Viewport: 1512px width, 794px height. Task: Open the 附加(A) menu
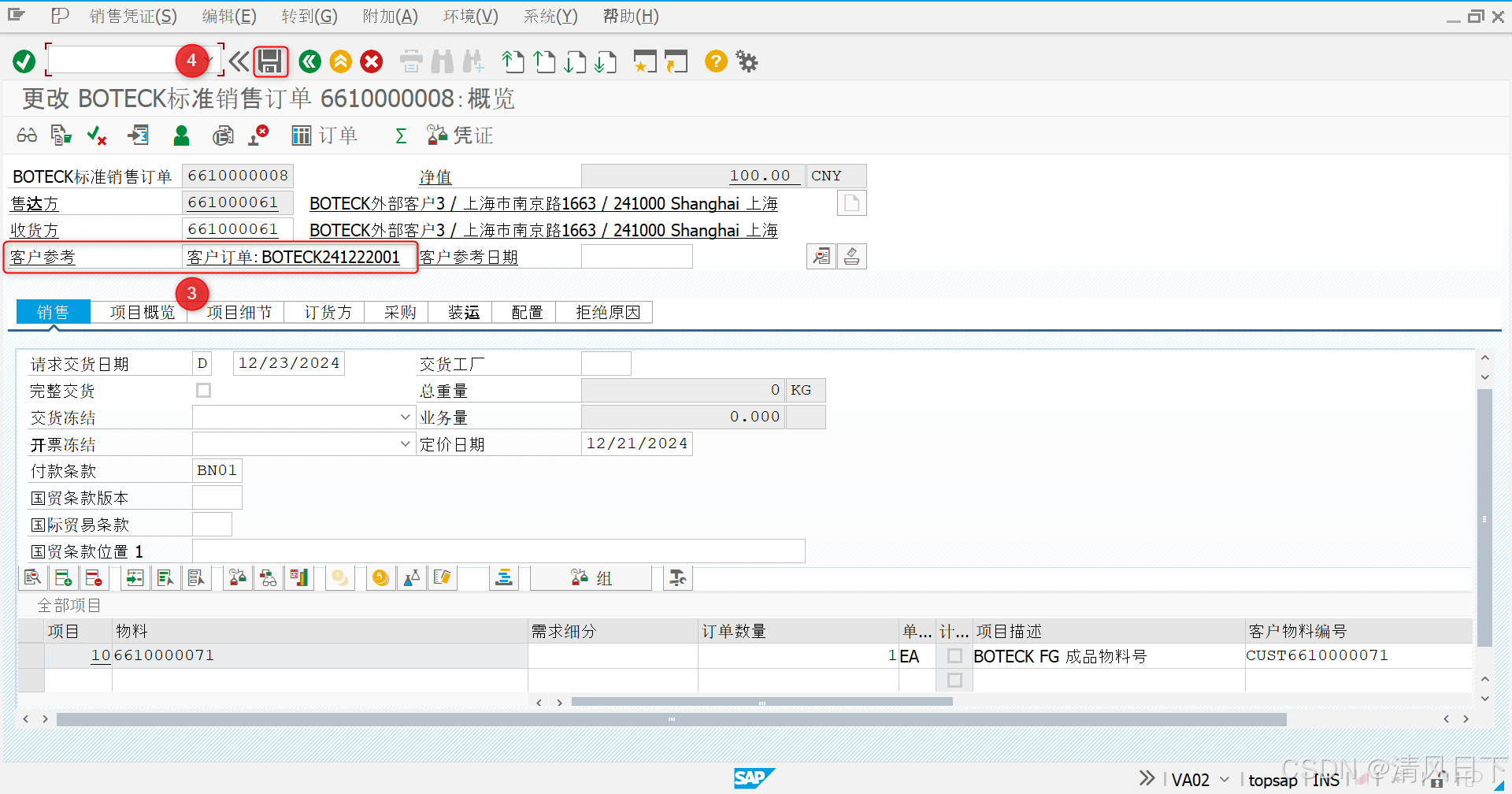pyautogui.click(x=391, y=17)
